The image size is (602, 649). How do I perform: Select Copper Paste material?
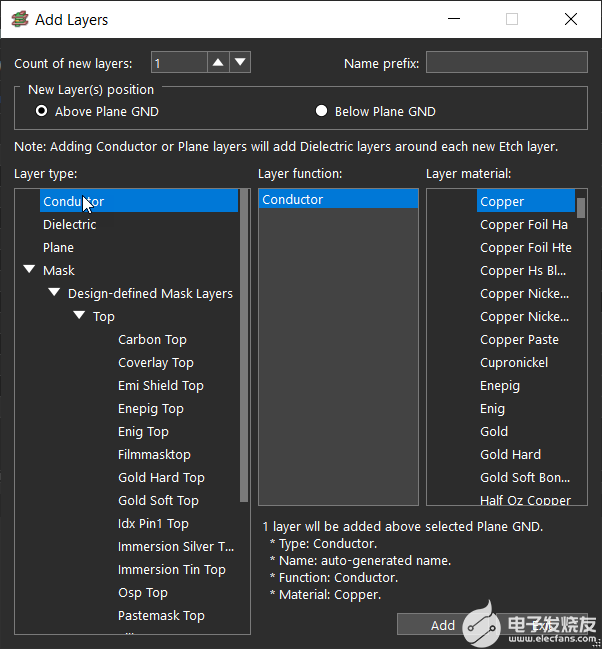tap(519, 339)
